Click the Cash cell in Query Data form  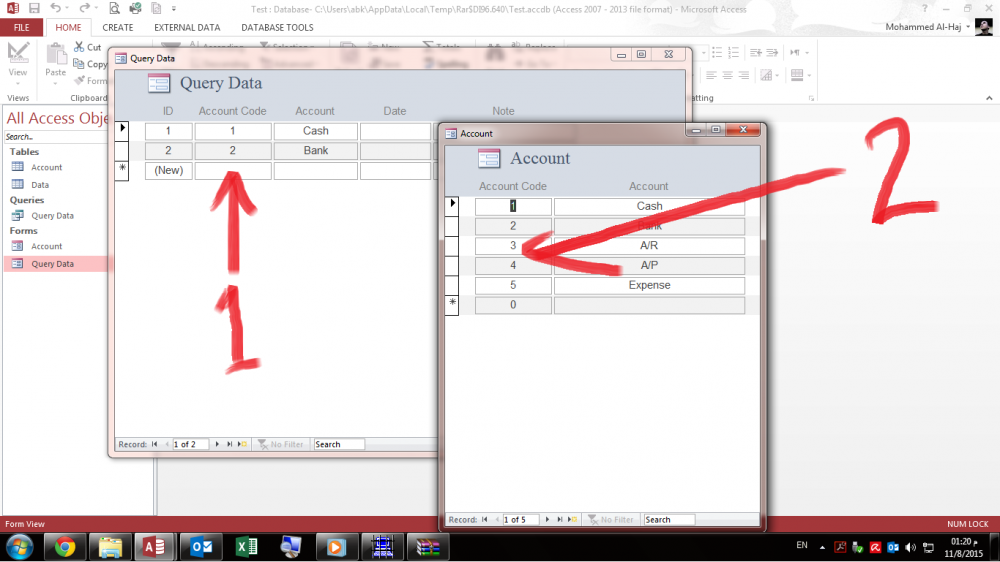point(316,131)
